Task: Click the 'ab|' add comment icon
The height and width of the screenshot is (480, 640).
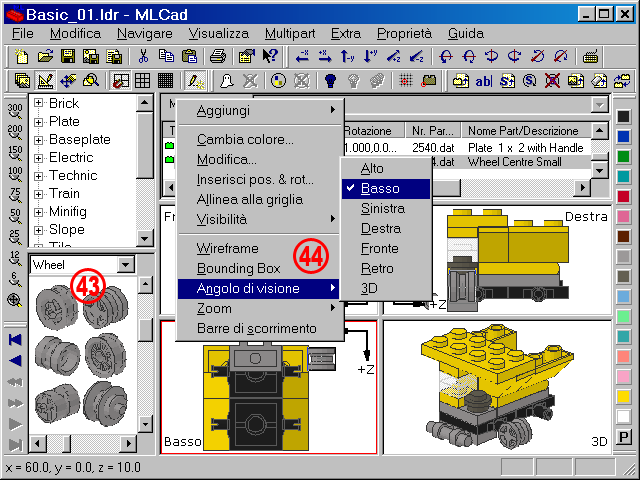Action: (x=484, y=80)
